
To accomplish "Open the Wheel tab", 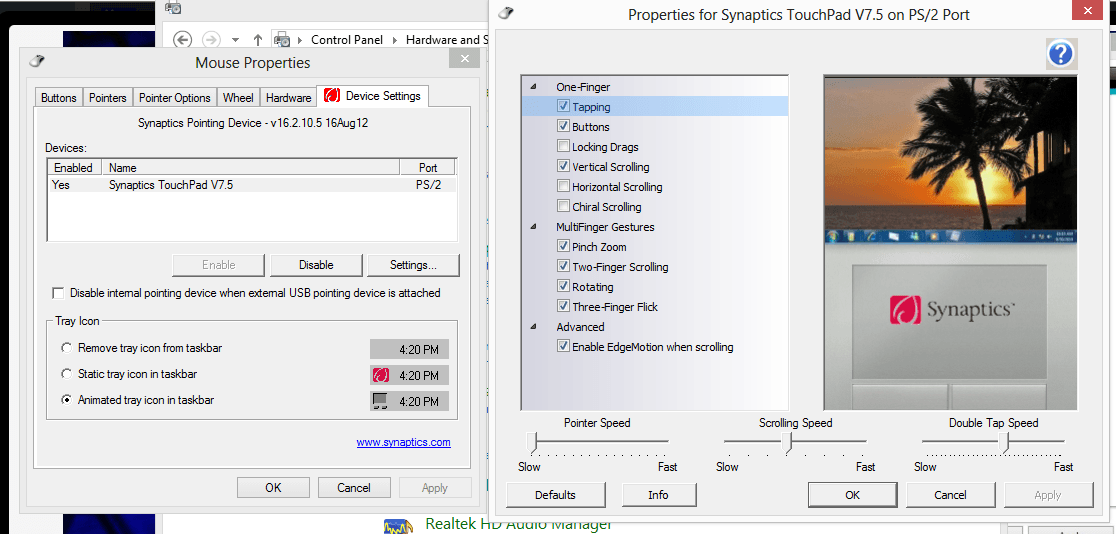I will pos(238,98).
